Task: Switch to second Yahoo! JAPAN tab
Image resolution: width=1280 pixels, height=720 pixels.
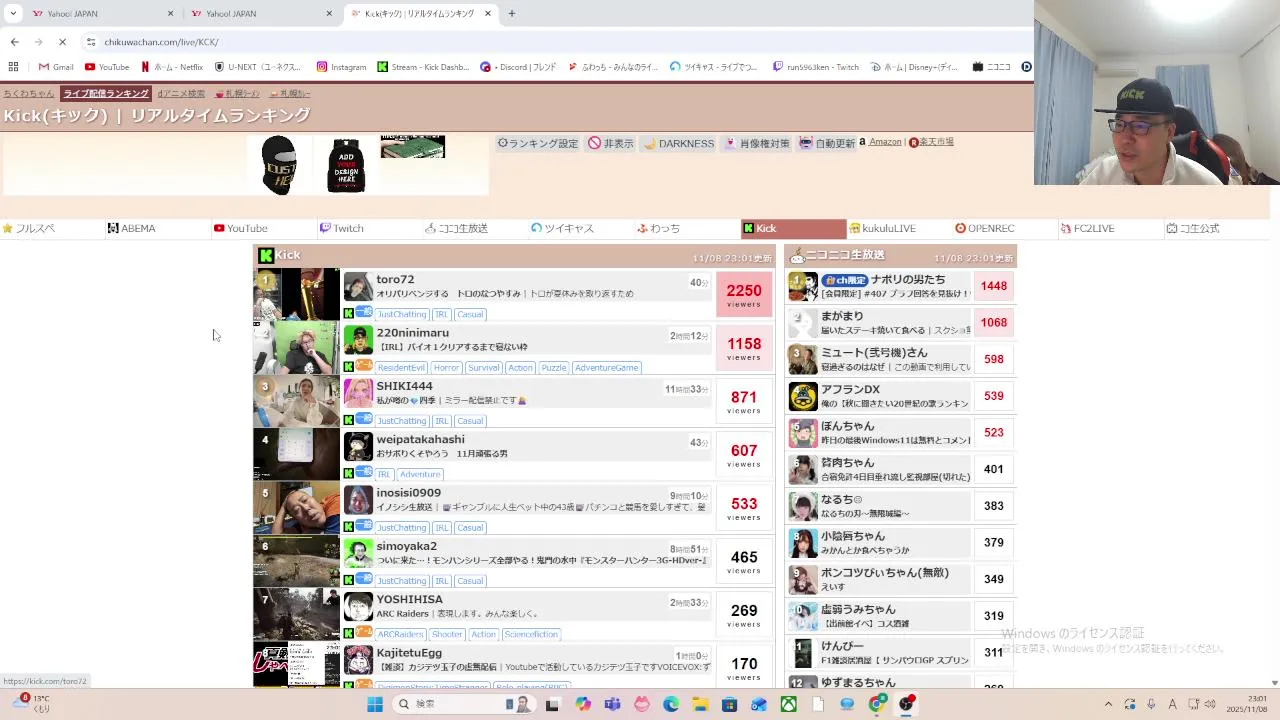Action: tap(260, 14)
